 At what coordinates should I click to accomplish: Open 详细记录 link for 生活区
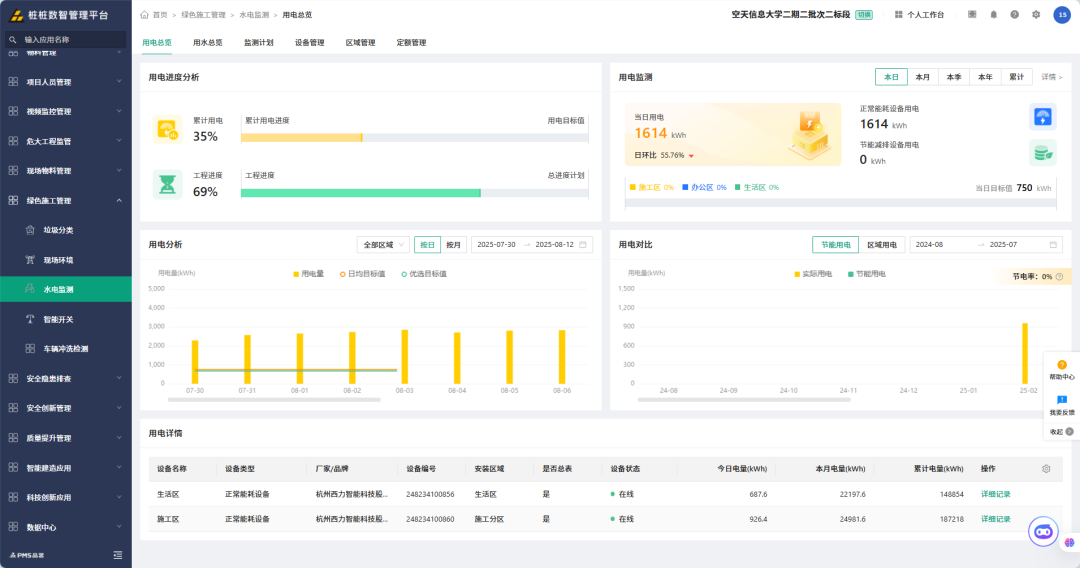tap(995, 494)
